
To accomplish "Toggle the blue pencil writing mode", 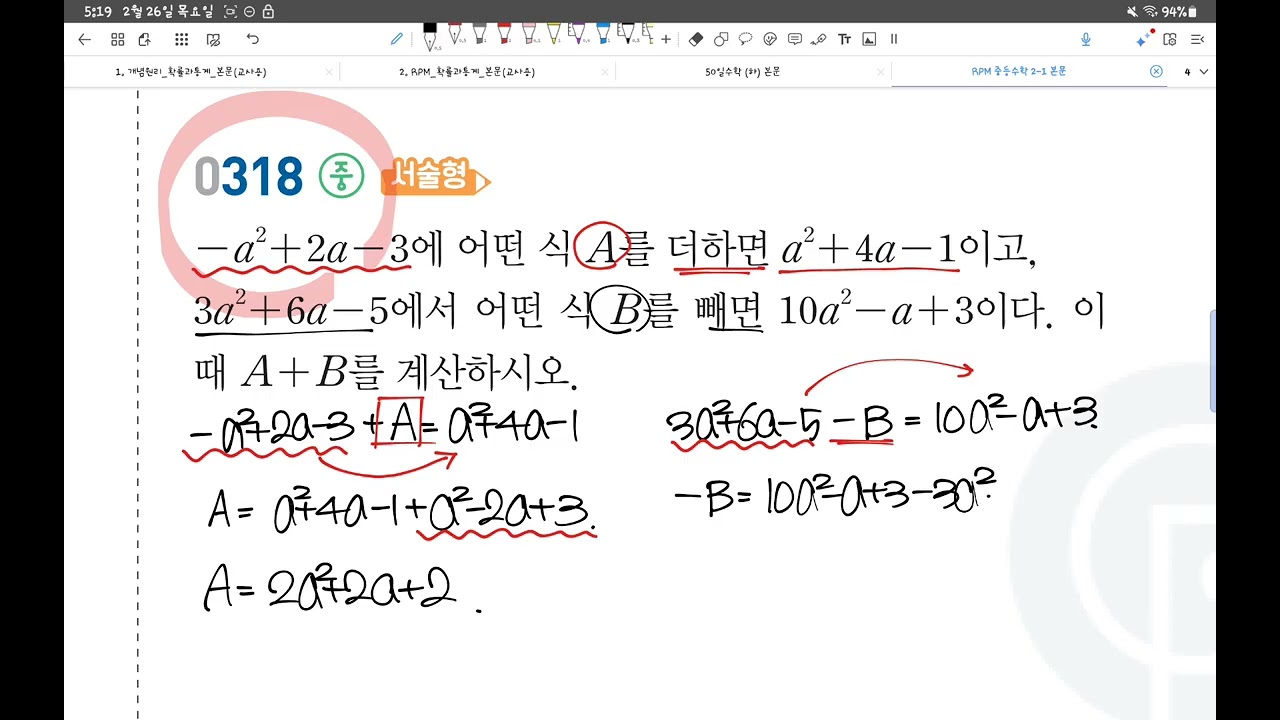I will point(397,39).
